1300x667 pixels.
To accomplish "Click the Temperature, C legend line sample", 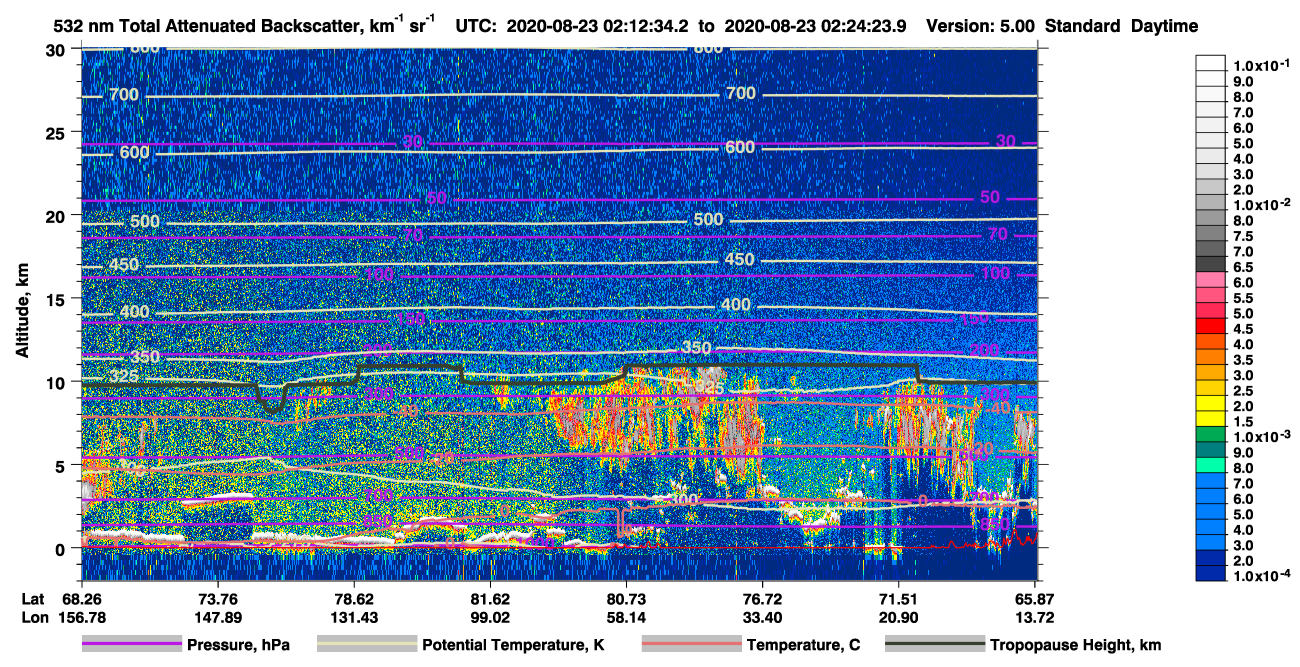I will (691, 645).
